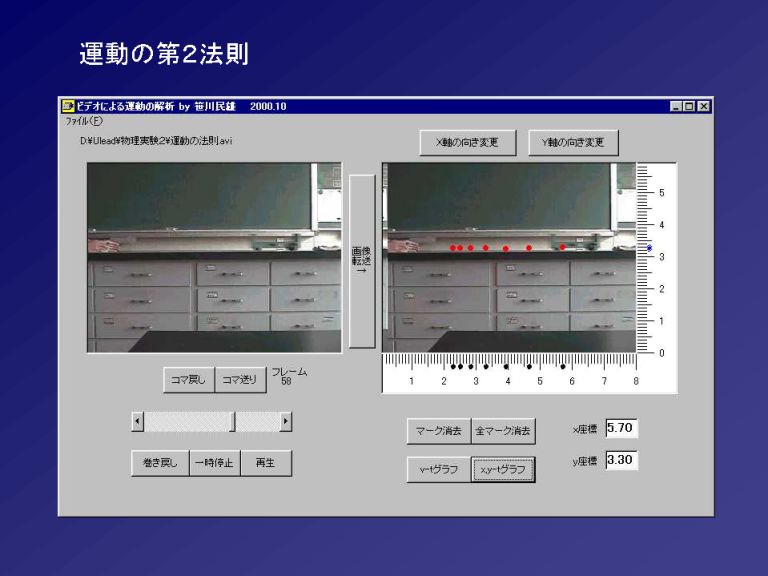Play the video with 再生
Viewport: 768px width, 576px height.
pyautogui.click(x=266, y=464)
